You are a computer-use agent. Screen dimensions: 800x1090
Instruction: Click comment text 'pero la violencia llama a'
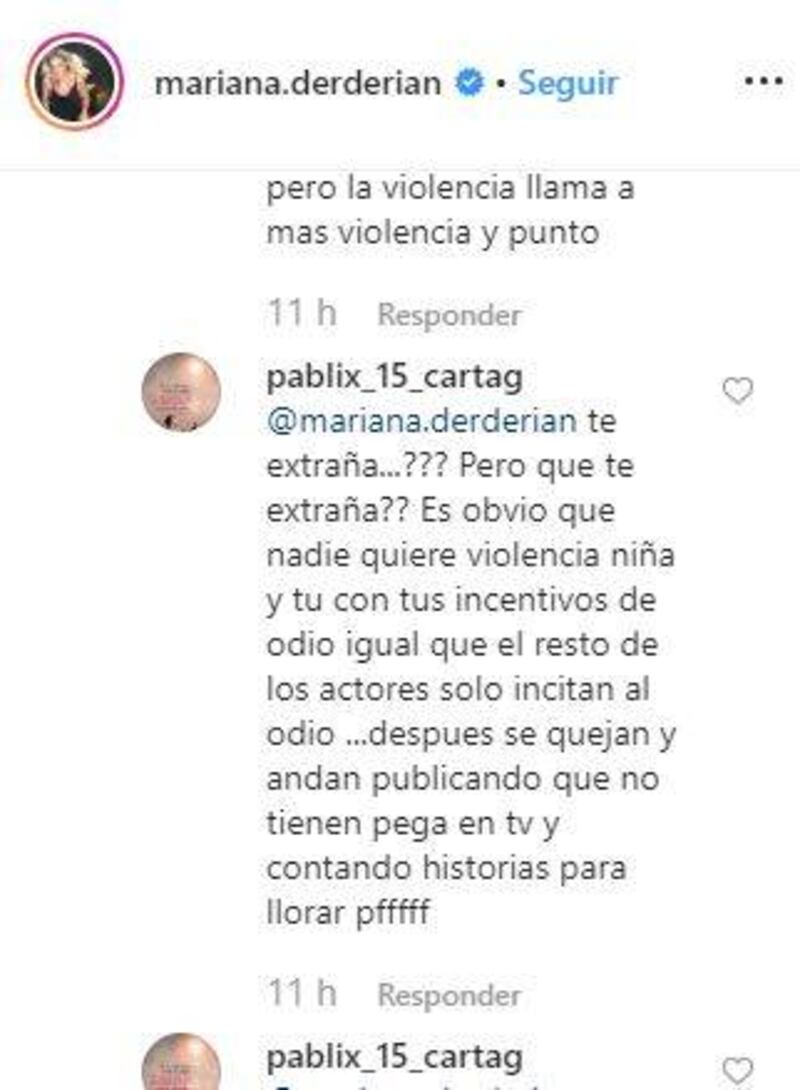pos(450,188)
